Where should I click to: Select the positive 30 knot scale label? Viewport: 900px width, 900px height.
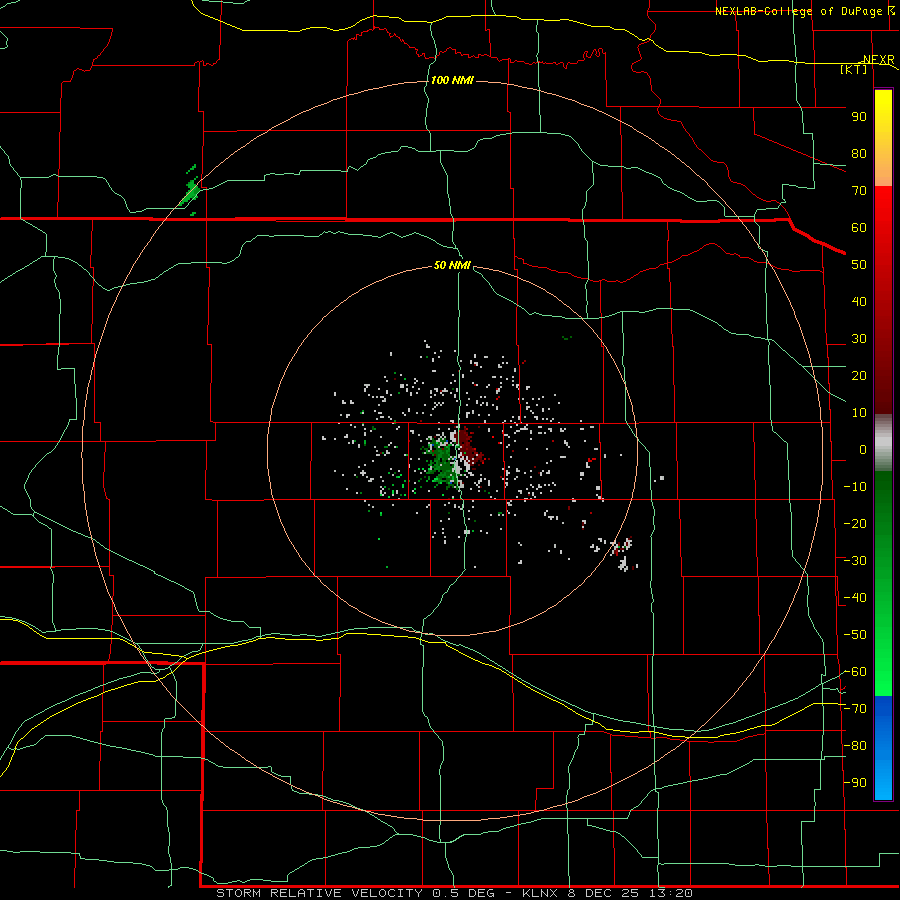click(x=859, y=339)
